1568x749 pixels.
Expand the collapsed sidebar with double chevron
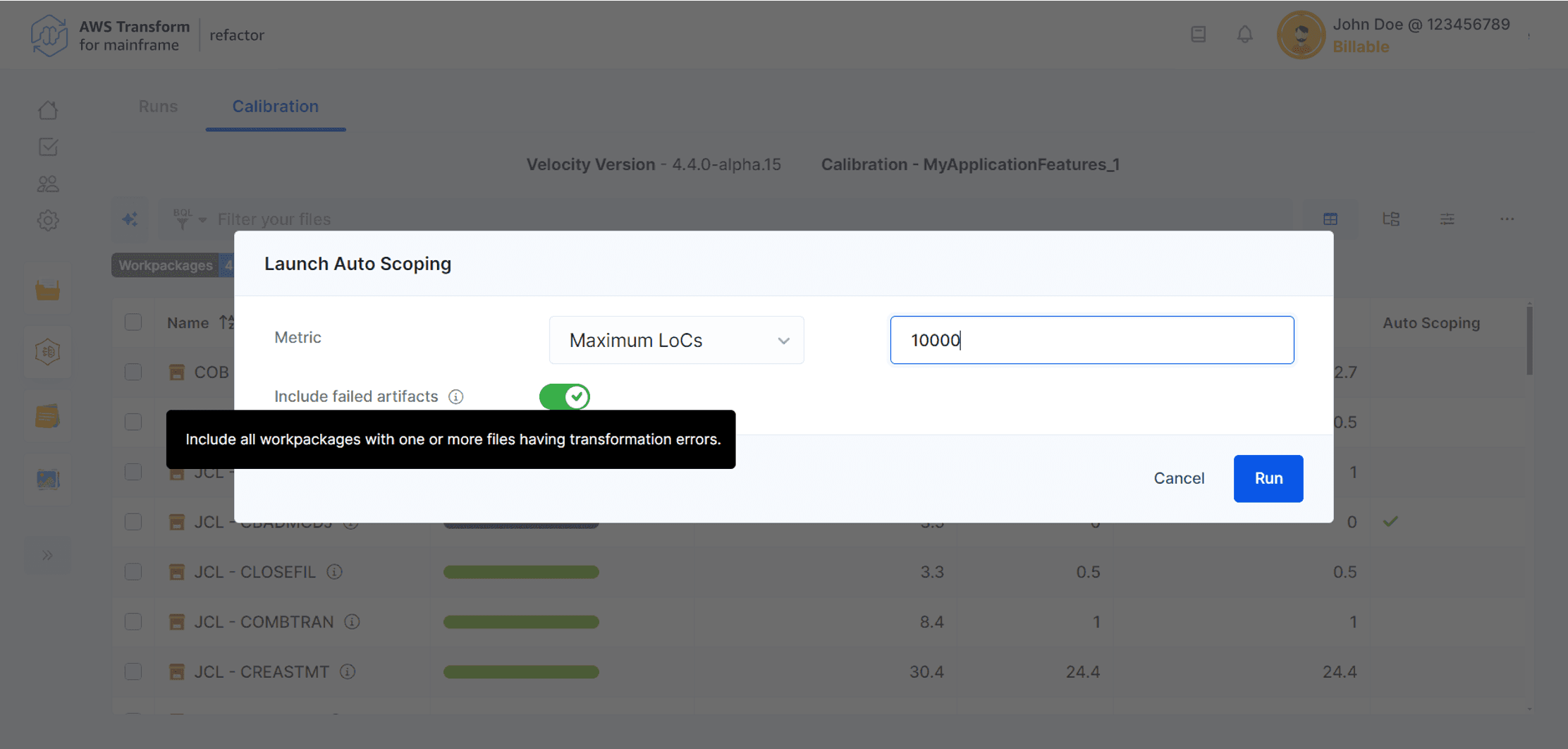coord(47,555)
